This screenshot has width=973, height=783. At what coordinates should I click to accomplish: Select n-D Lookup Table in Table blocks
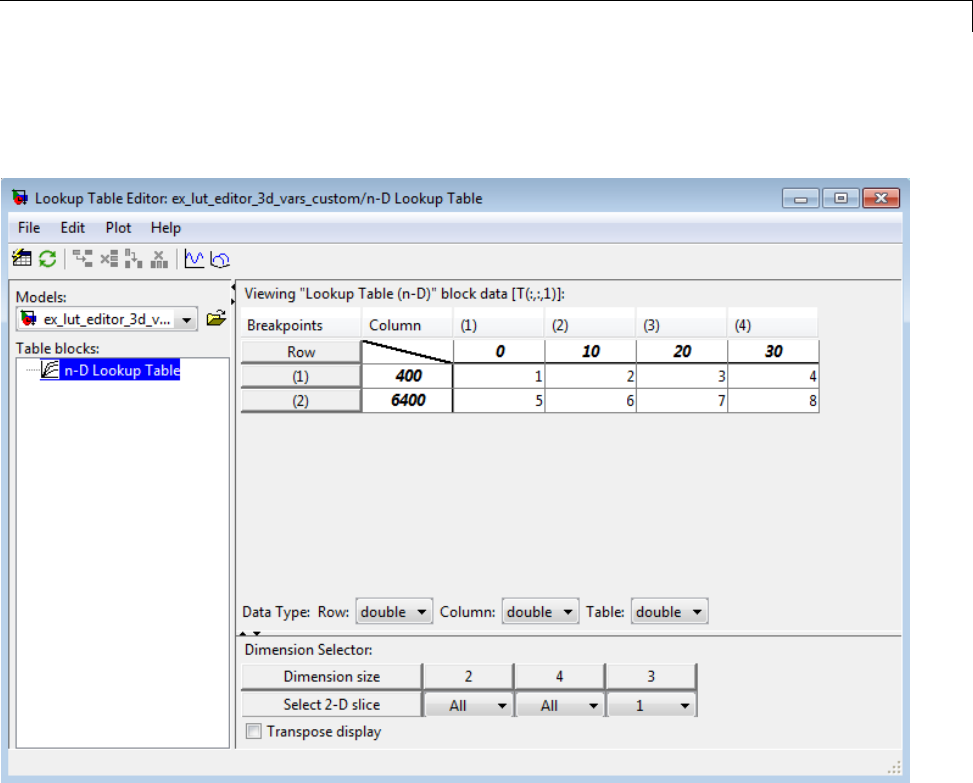pyautogui.click(x=122, y=370)
